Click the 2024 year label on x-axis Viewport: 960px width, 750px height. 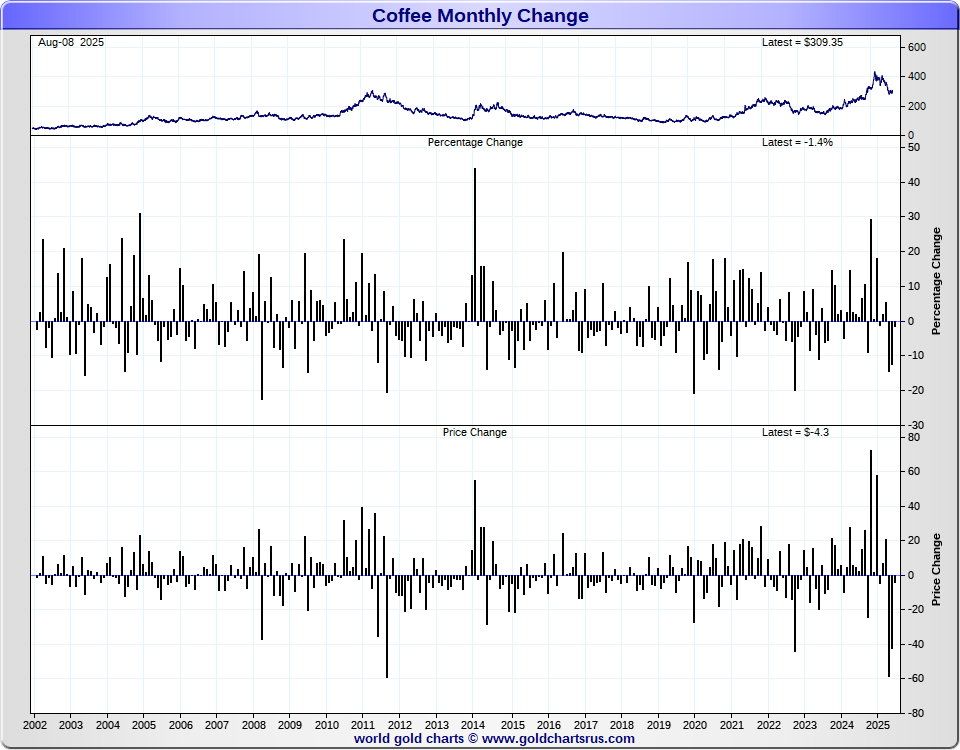(x=842, y=725)
